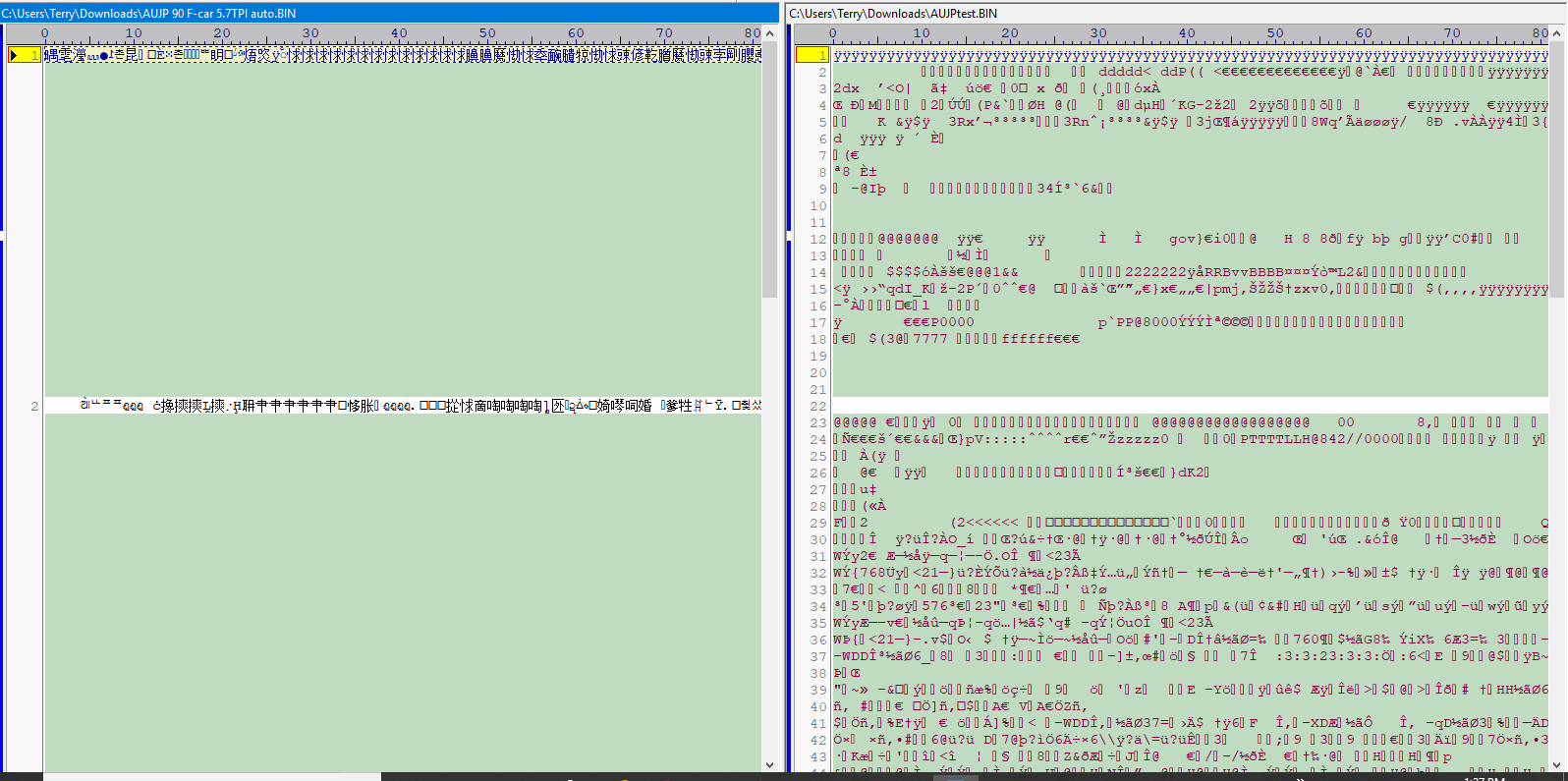1568x781 pixels.
Task: Select line number 2 in left pane gutter
Action: [34, 406]
